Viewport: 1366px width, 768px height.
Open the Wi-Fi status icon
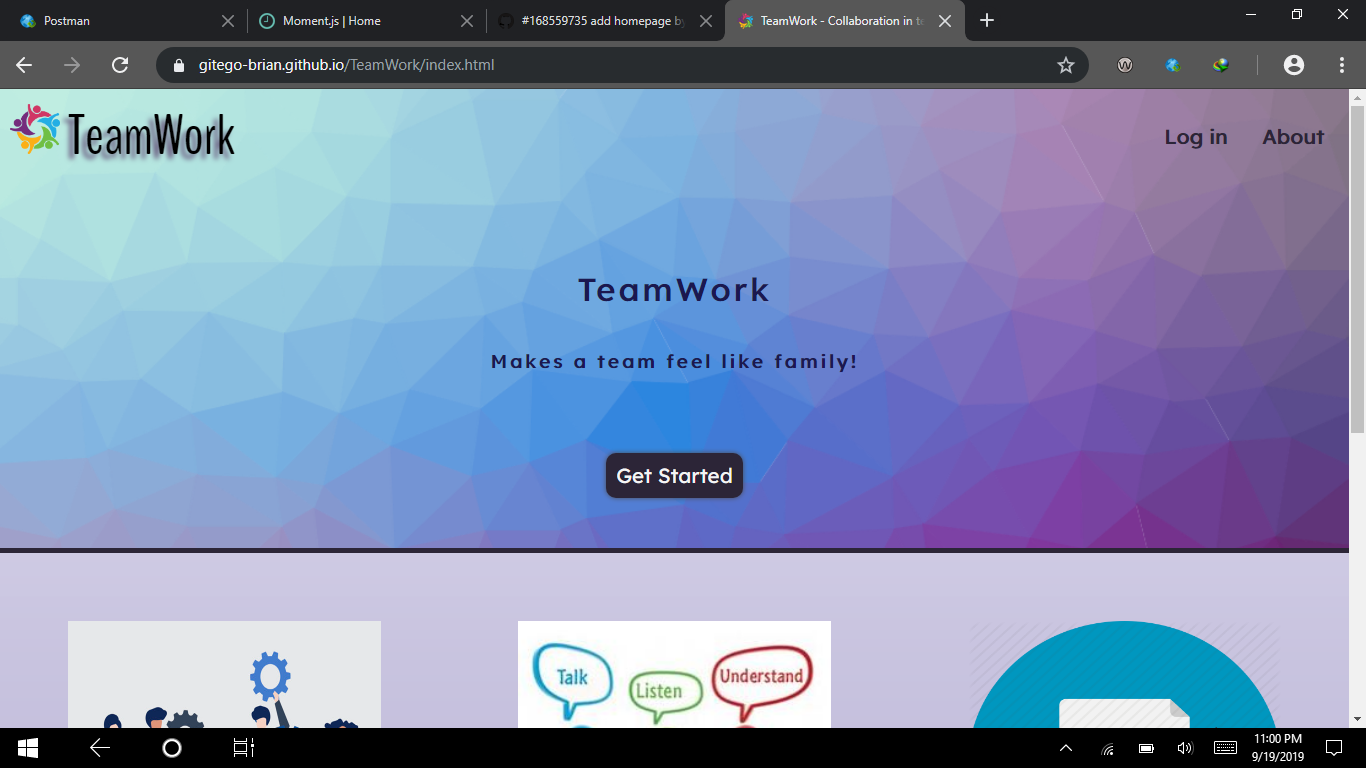click(1106, 747)
